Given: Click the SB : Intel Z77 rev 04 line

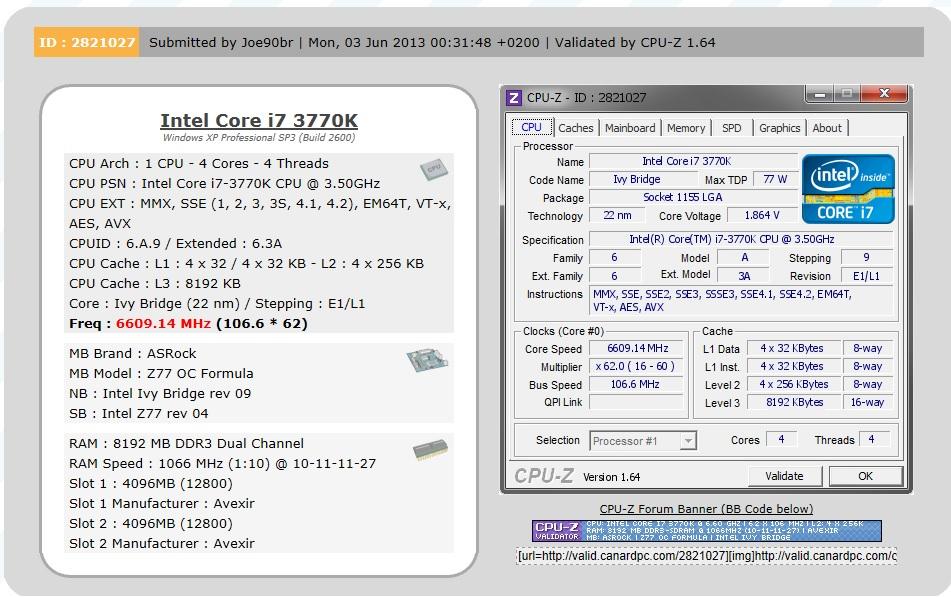Looking at the screenshot, I should point(138,414).
